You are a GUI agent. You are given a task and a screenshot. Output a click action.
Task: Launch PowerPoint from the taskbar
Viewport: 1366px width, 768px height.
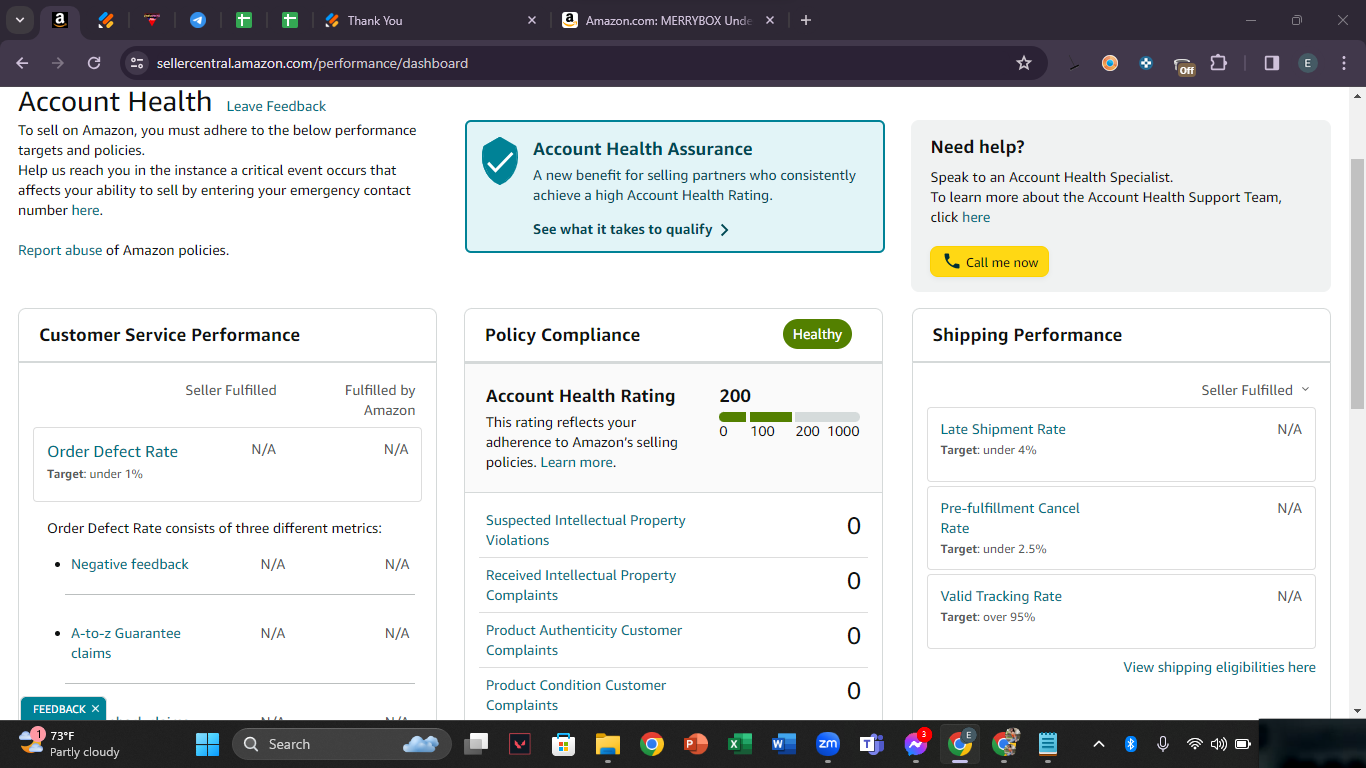coord(695,744)
